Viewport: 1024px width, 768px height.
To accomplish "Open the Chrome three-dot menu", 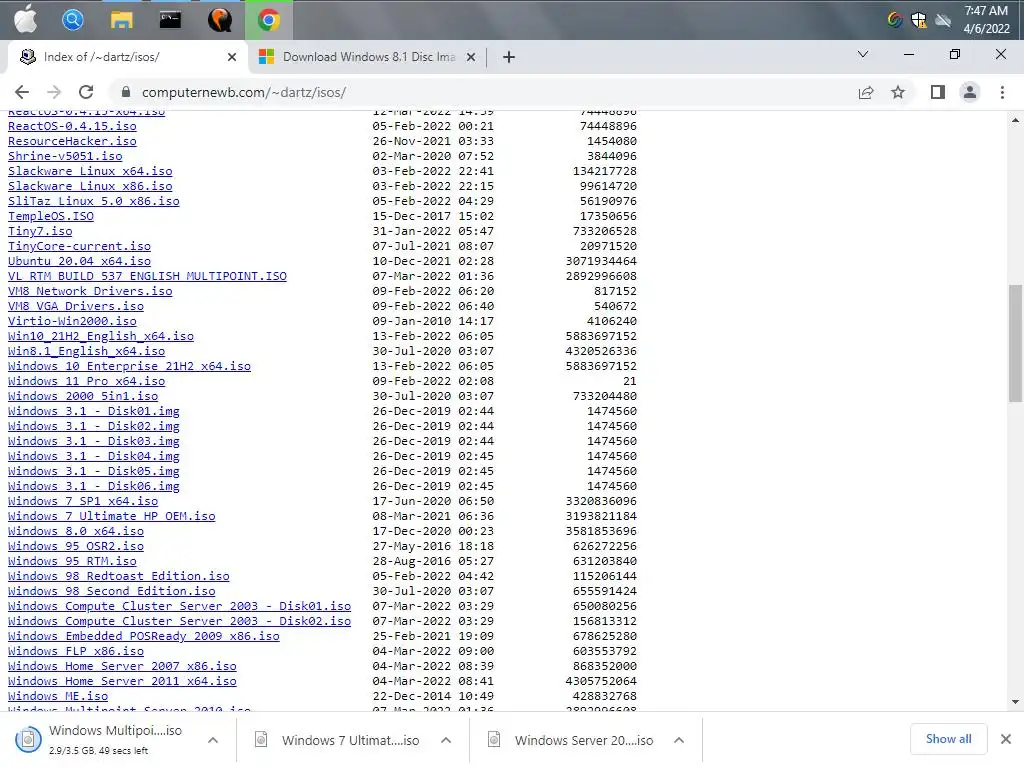I will tap(1002, 92).
